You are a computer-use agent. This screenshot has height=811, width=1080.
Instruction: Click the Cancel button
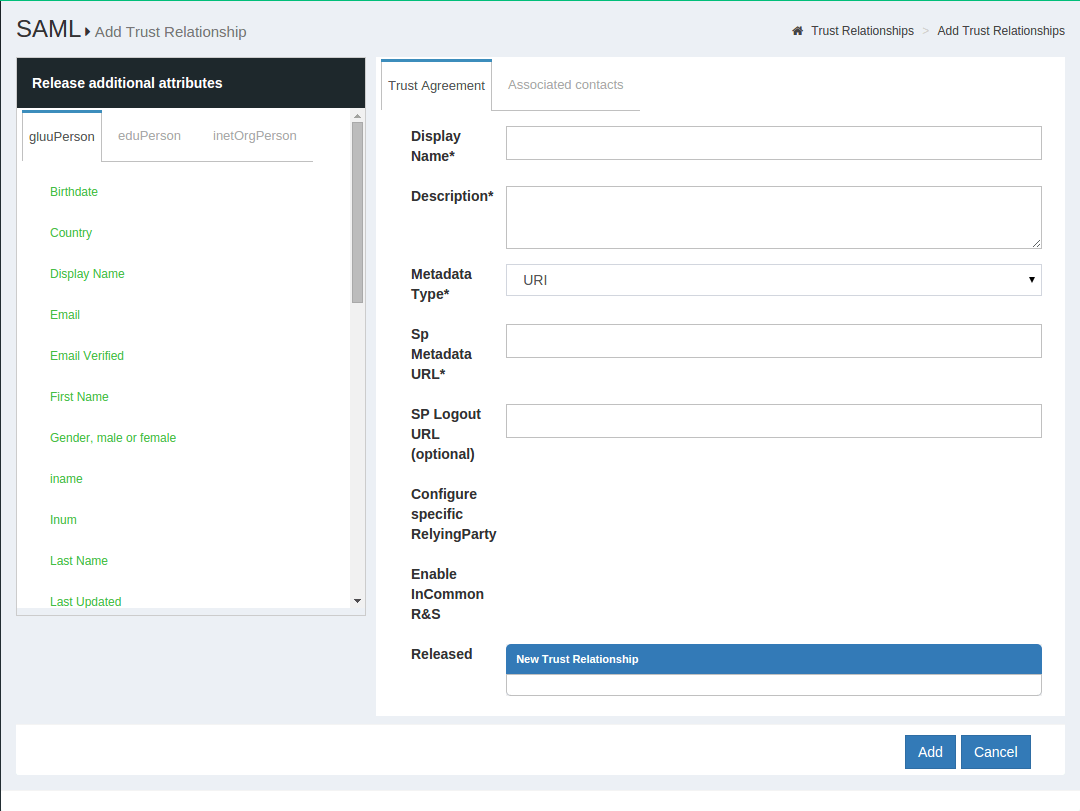(995, 751)
